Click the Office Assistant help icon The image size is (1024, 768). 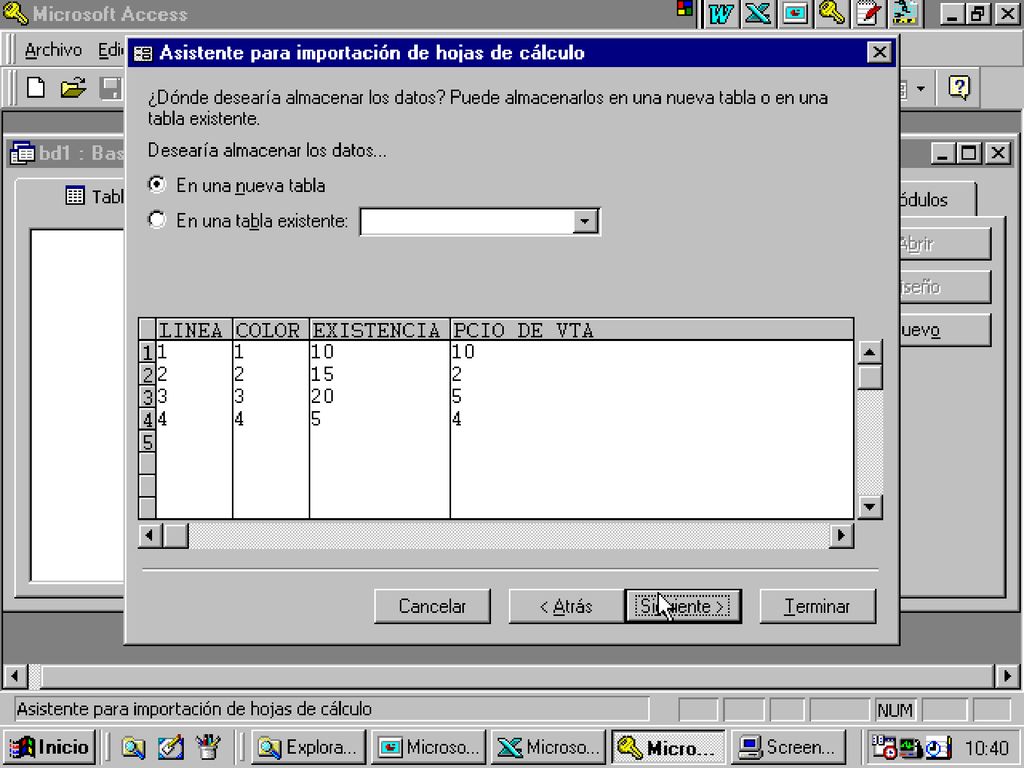tap(959, 87)
